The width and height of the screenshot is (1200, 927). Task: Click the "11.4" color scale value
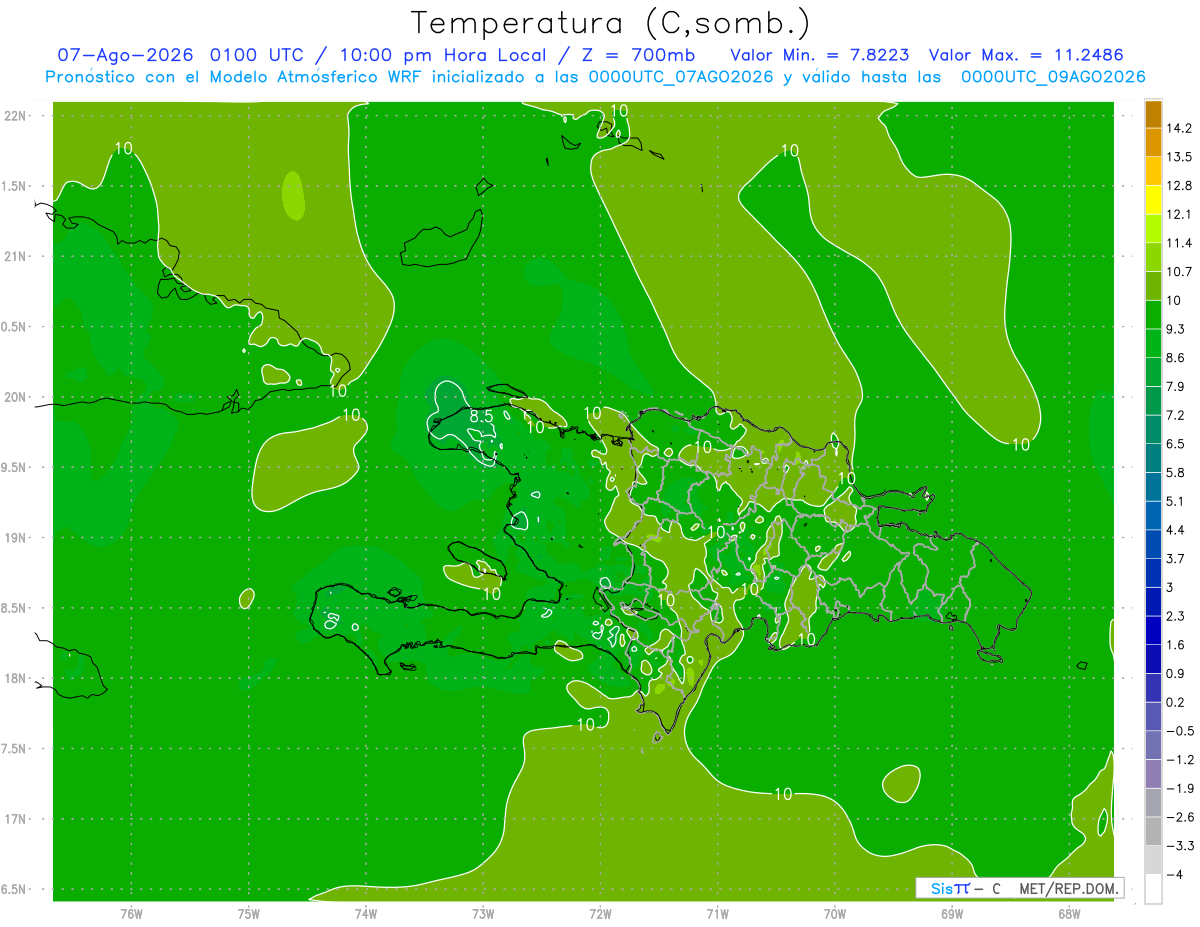(x=1180, y=243)
